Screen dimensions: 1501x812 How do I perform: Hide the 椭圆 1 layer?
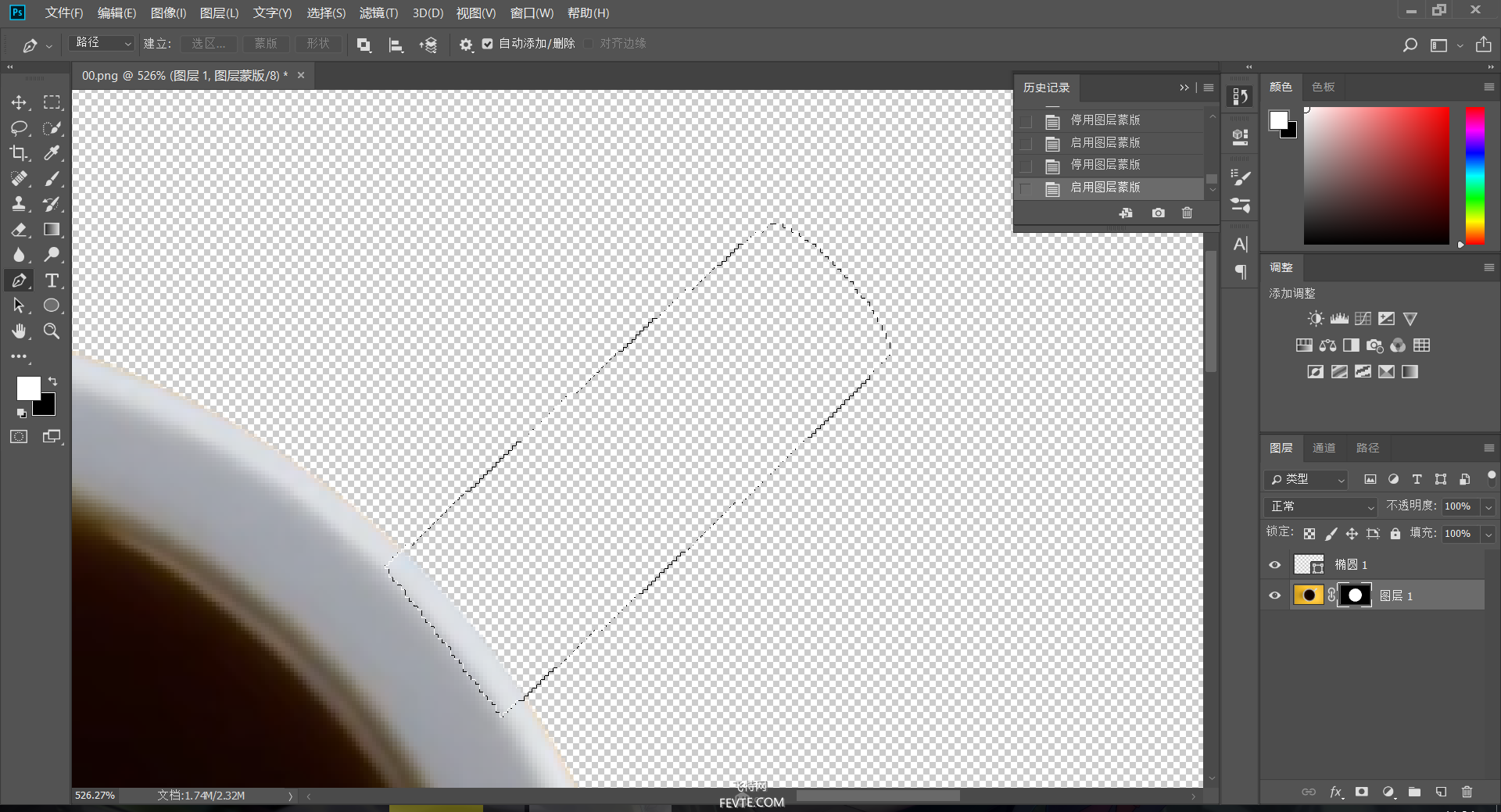coord(1275,564)
